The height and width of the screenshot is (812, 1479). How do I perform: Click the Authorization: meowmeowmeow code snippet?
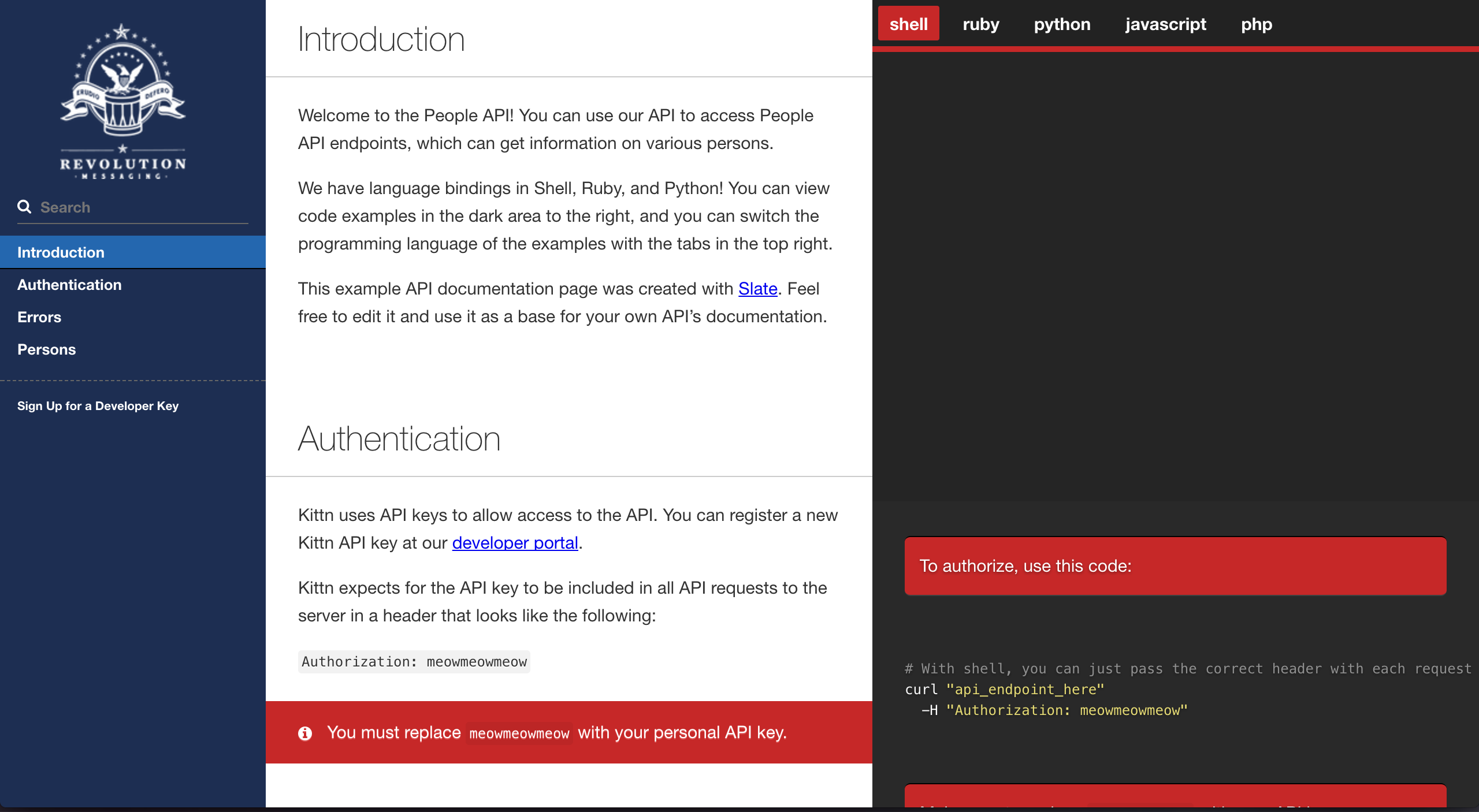tap(414, 662)
